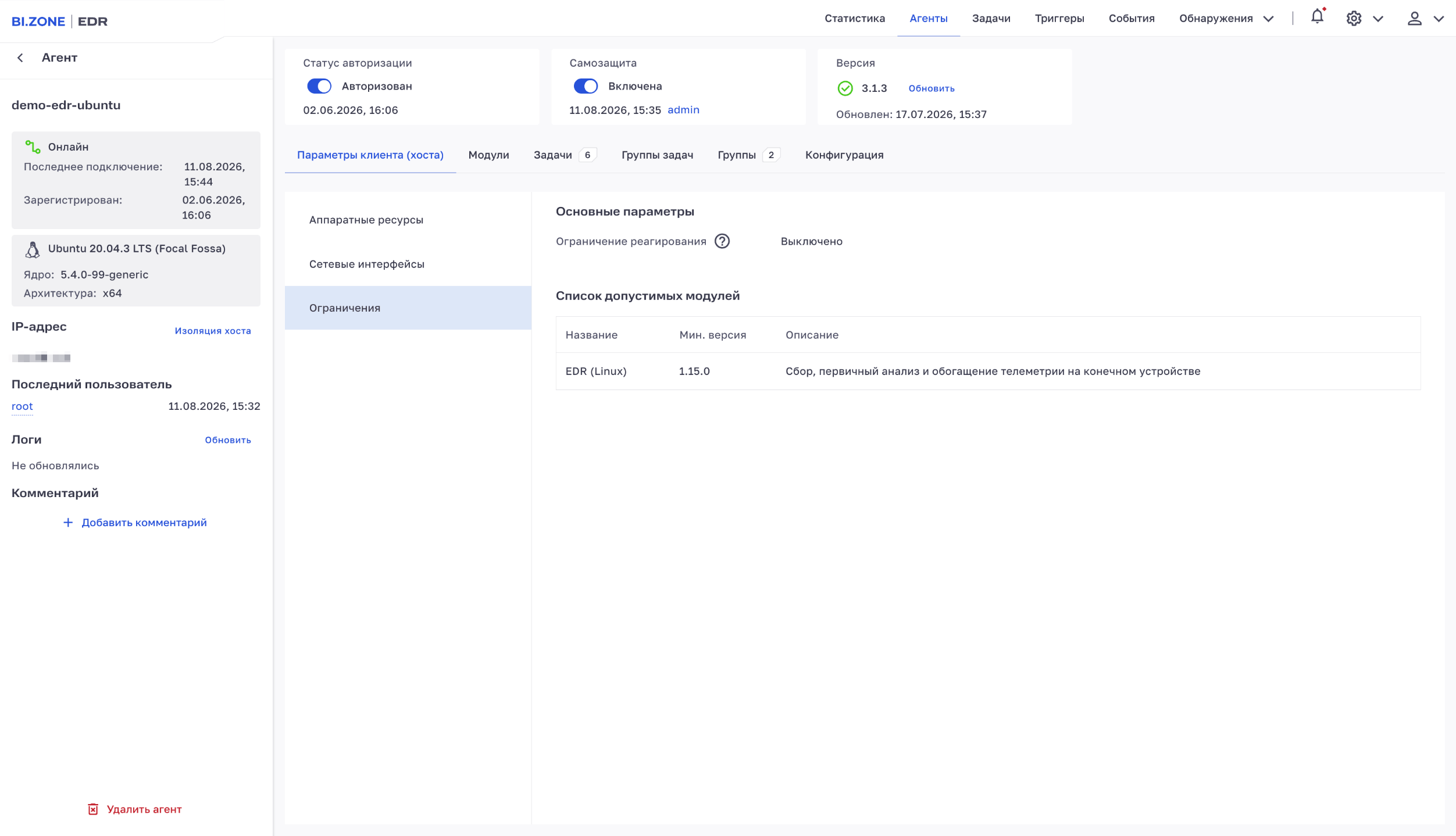Click the plus icon for adding comment
This screenshot has width=1456, height=836.
68,523
